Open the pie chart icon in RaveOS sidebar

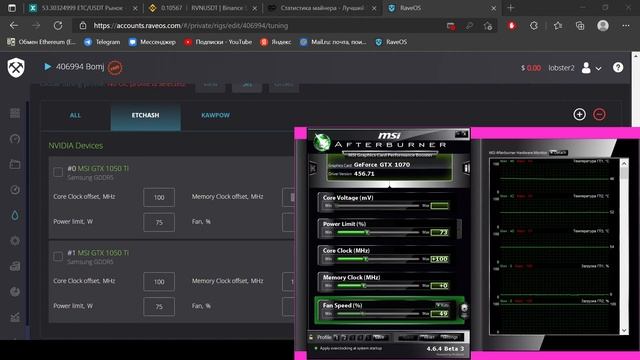click(15, 291)
